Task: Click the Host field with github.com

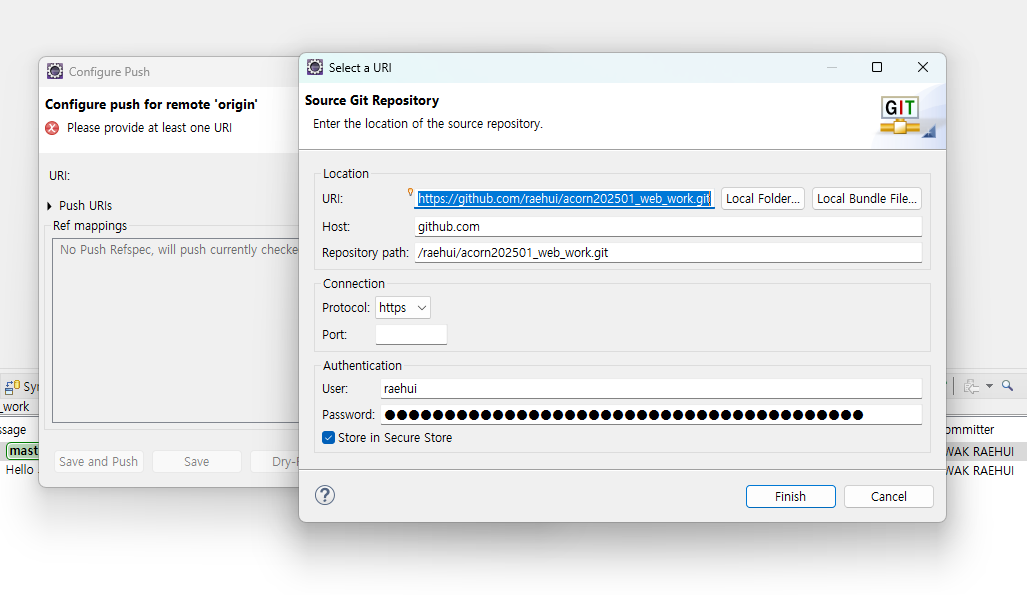Action: click(668, 227)
